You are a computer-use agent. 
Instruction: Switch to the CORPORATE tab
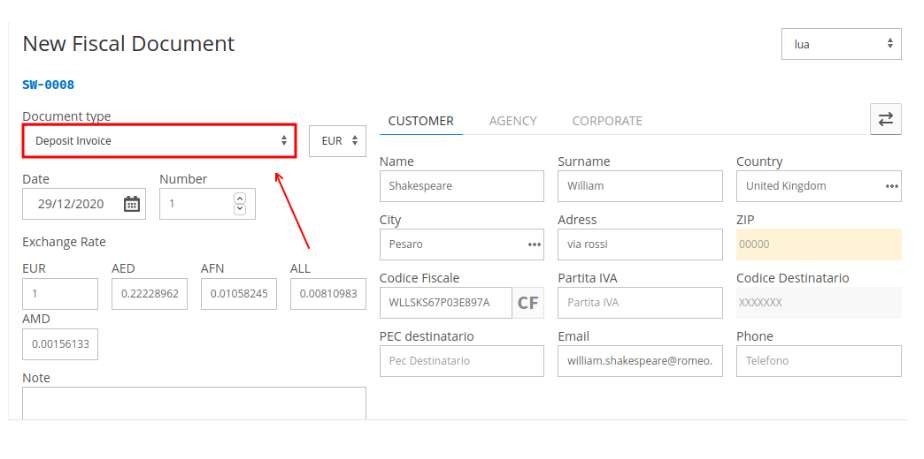click(x=607, y=121)
